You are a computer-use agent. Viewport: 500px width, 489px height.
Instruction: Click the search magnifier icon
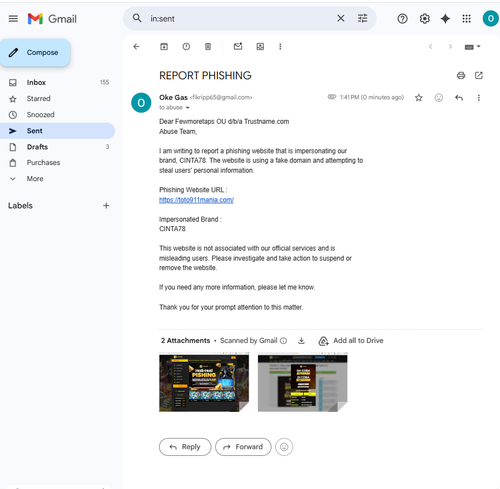137,18
